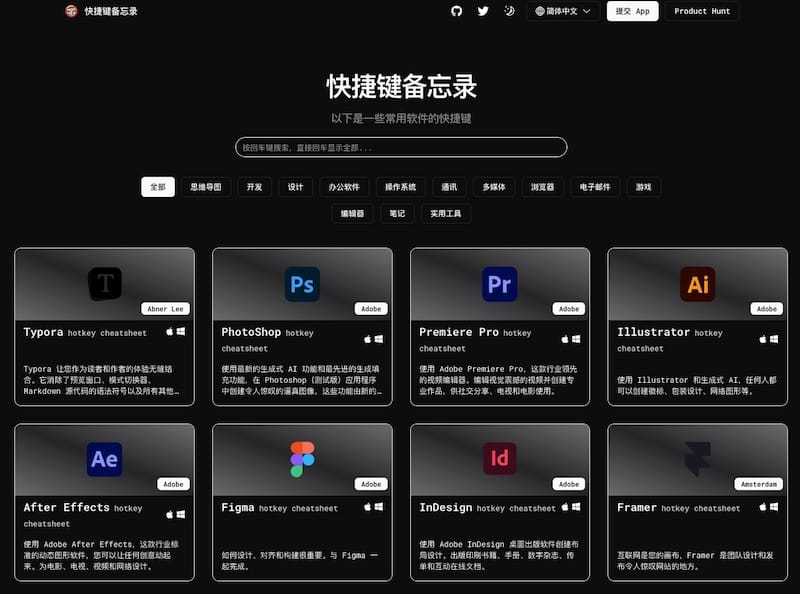Select the 多媒体 category tab
This screenshot has width=800, height=594.
click(x=494, y=187)
